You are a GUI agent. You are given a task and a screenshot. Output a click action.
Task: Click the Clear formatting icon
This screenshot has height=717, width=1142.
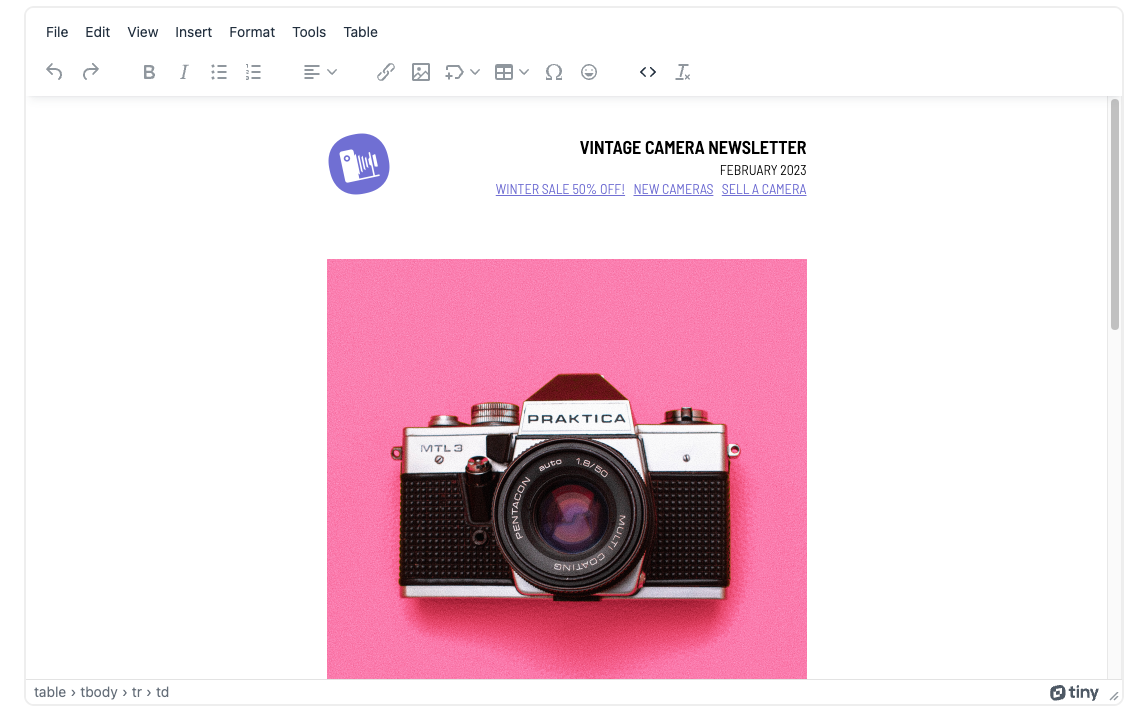683,71
